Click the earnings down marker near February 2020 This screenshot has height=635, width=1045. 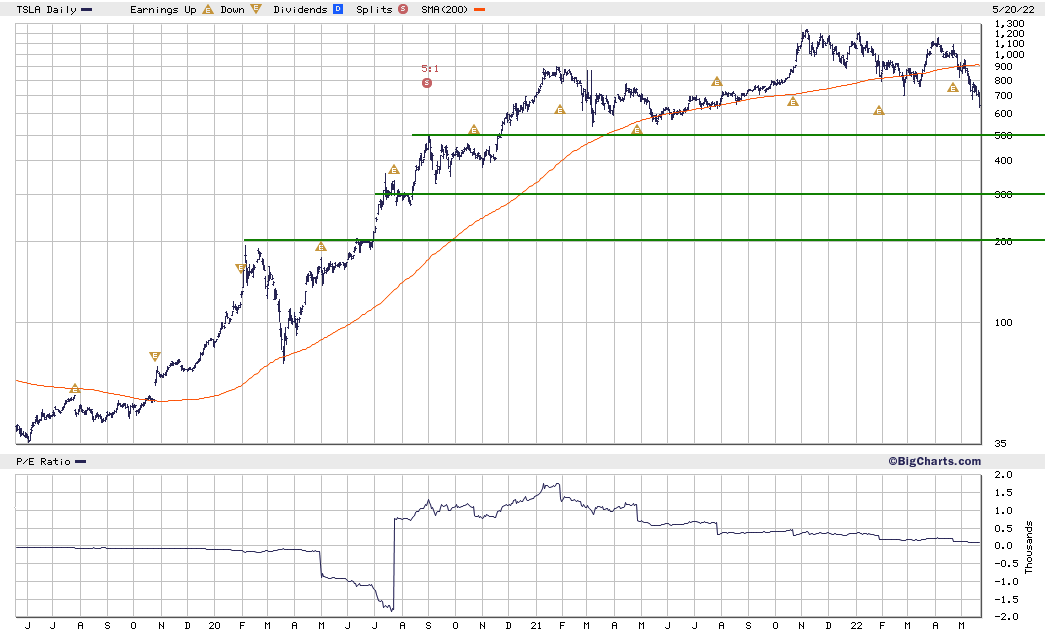pyautogui.click(x=241, y=268)
